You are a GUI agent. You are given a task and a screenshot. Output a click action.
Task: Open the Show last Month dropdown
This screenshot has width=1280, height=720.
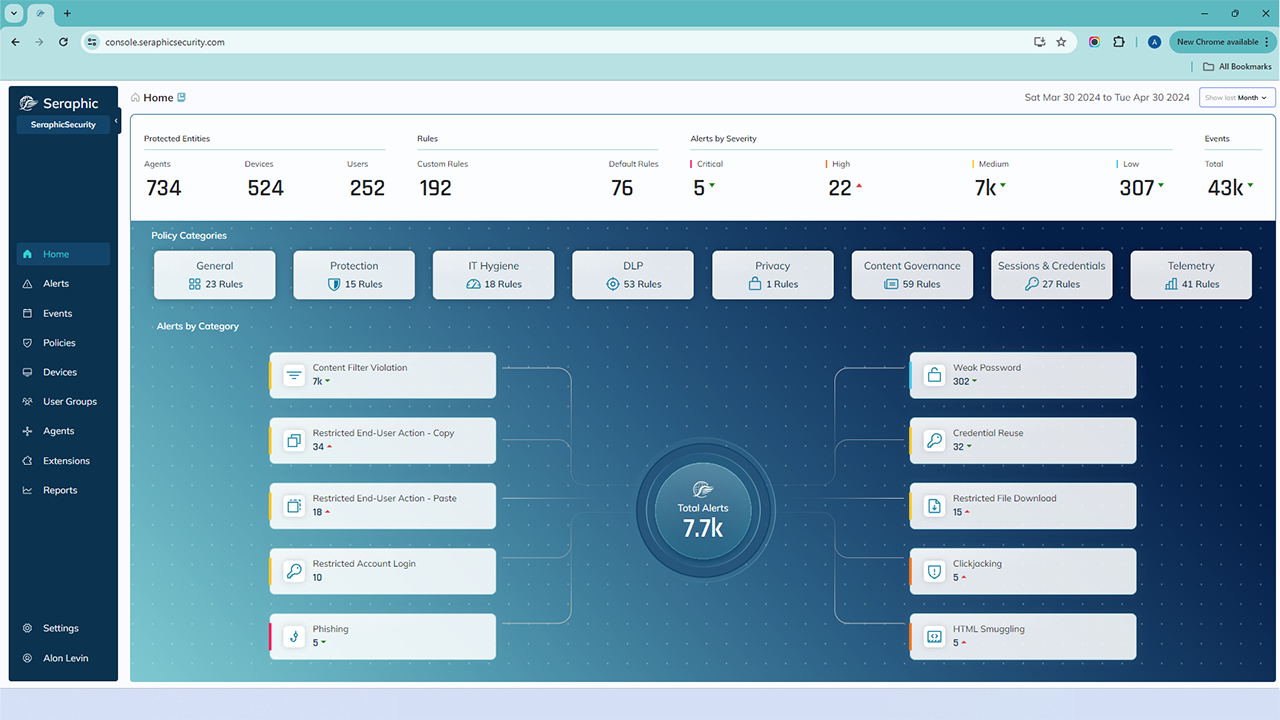(1237, 98)
